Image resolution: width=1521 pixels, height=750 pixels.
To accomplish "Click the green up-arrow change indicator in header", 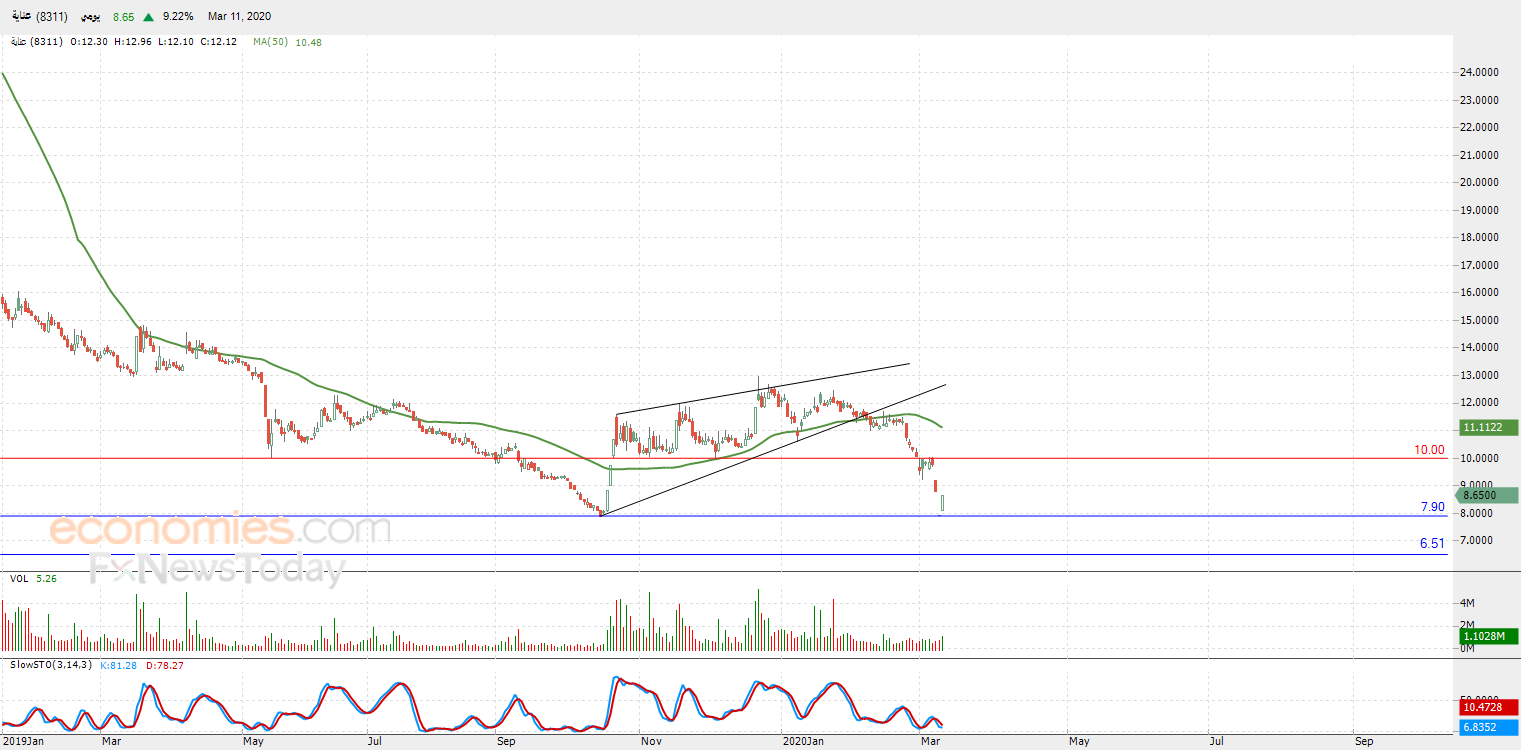I will pyautogui.click(x=149, y=17).
